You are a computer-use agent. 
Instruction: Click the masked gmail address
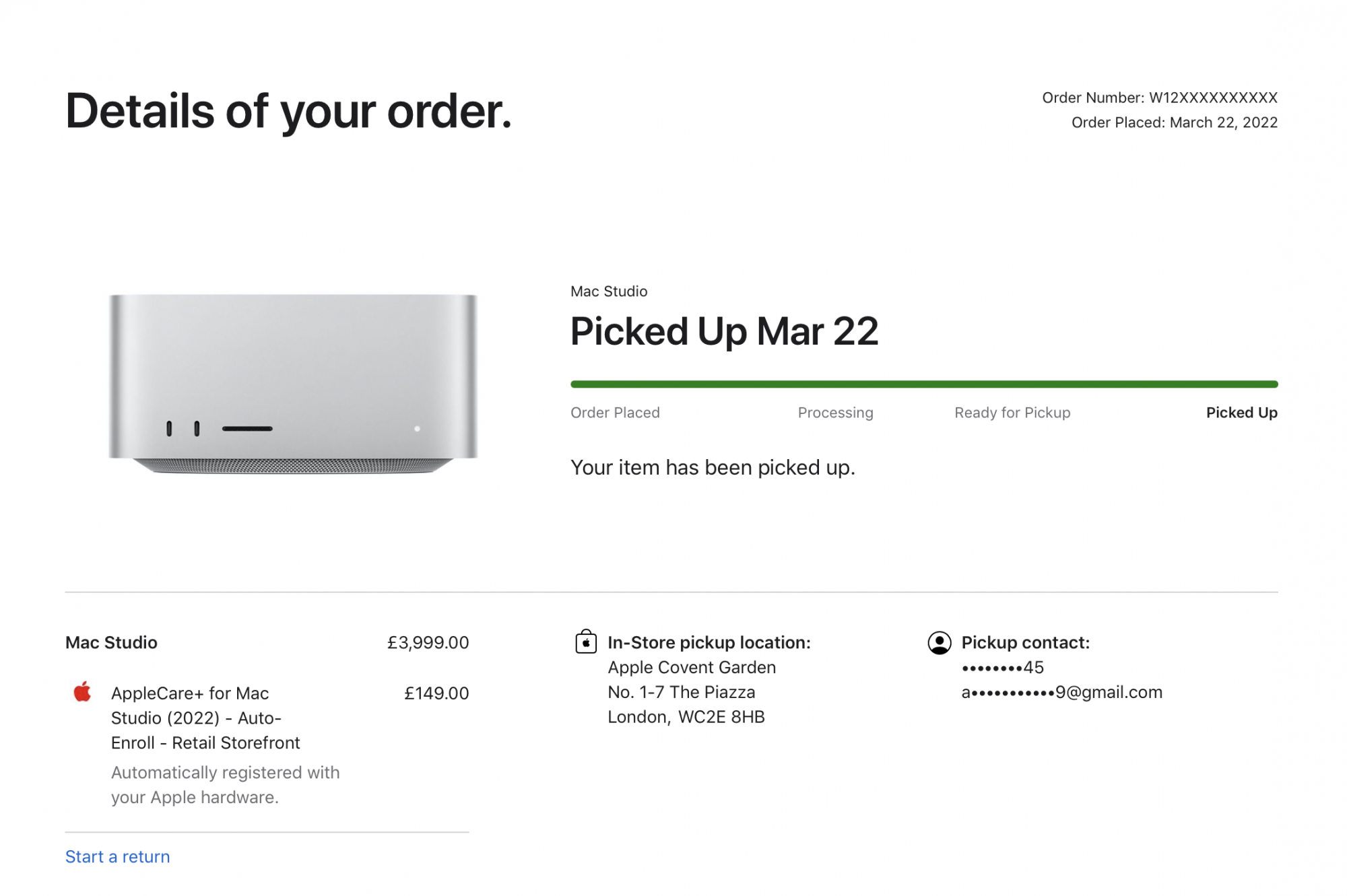pyautogui.click(x=1062, y=692)
